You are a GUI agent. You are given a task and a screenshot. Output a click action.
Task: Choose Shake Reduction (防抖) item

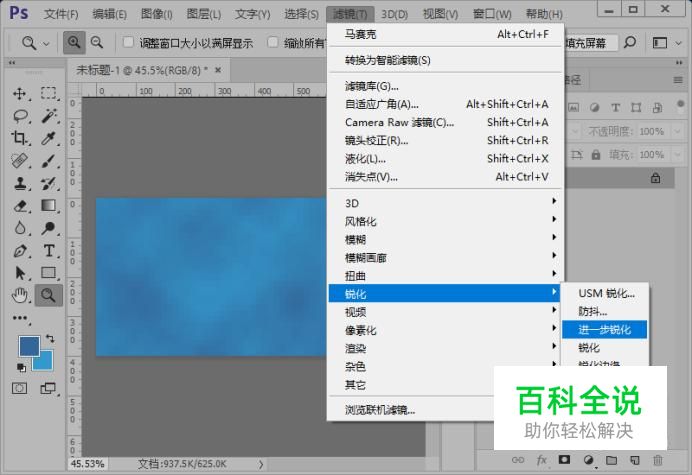point(605,311)
